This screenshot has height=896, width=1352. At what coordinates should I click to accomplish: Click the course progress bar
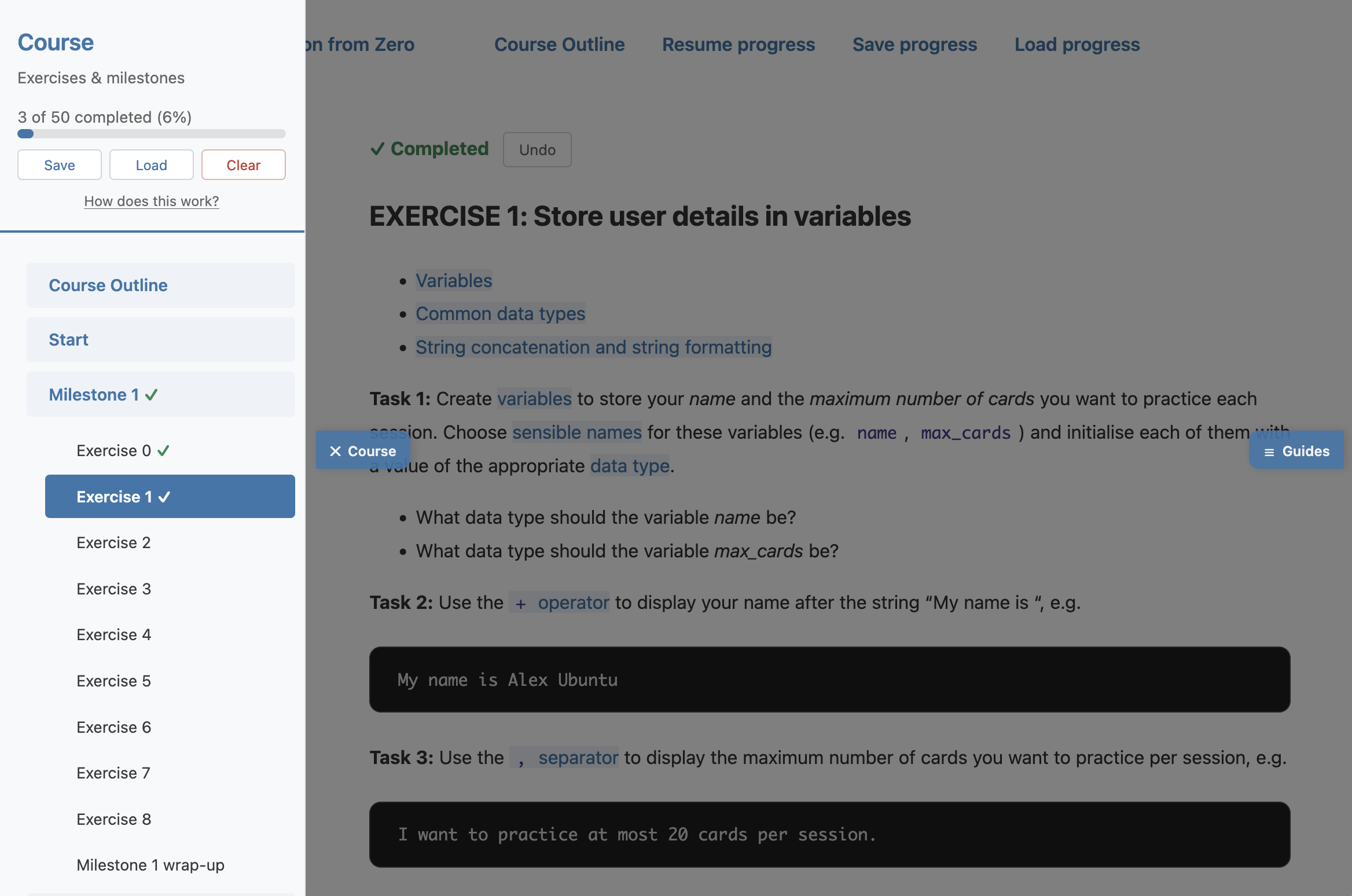click(152, 134)
